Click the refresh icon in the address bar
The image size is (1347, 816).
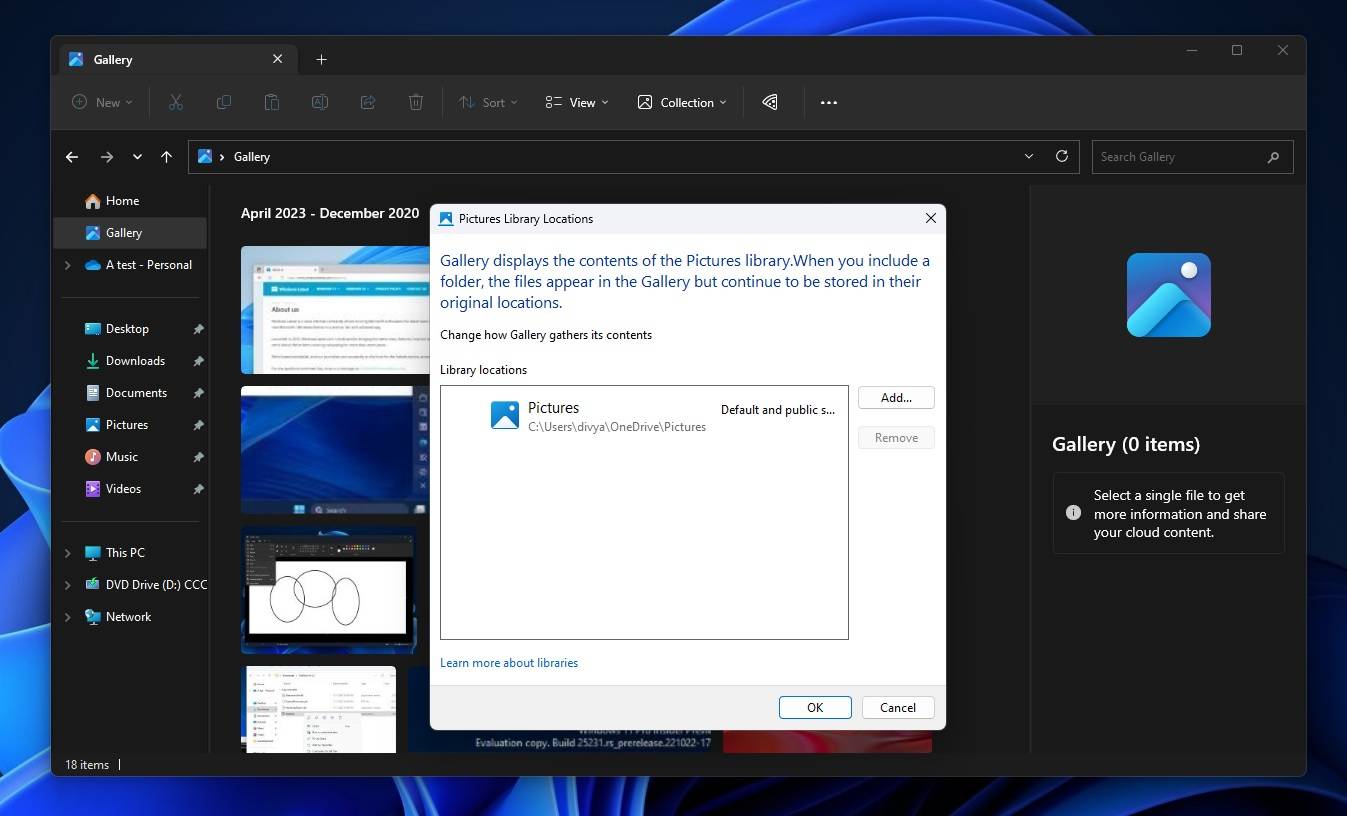coord(1061,156)
